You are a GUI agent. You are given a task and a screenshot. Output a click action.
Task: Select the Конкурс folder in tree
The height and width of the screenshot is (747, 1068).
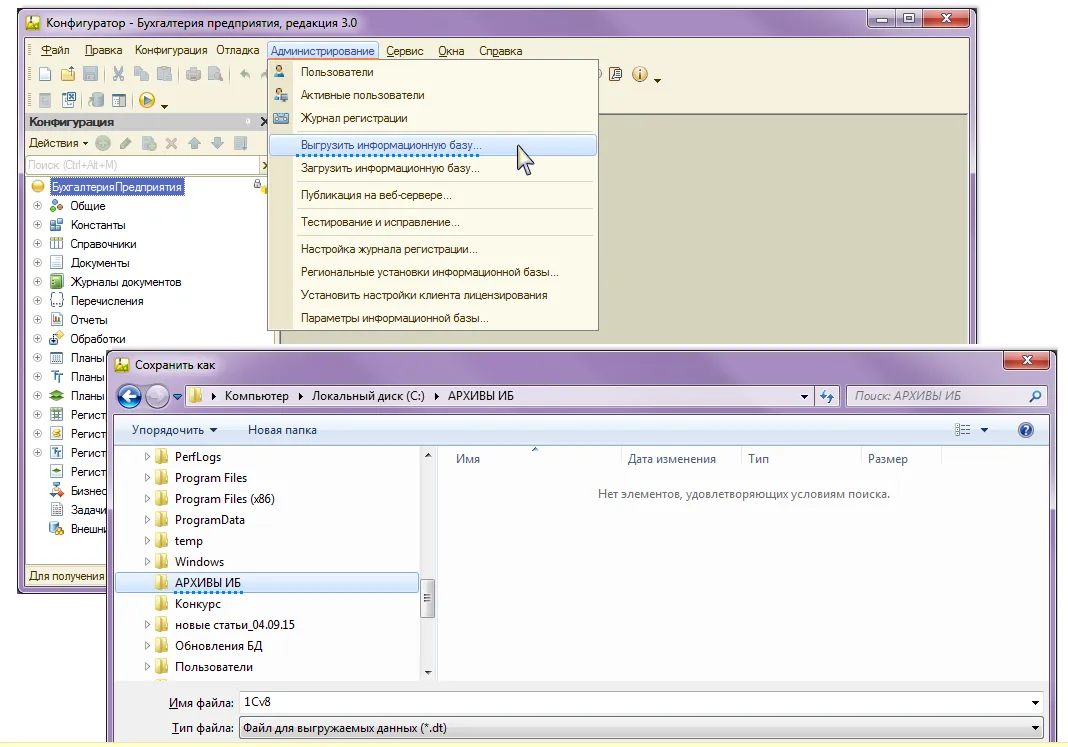[198, 604]
